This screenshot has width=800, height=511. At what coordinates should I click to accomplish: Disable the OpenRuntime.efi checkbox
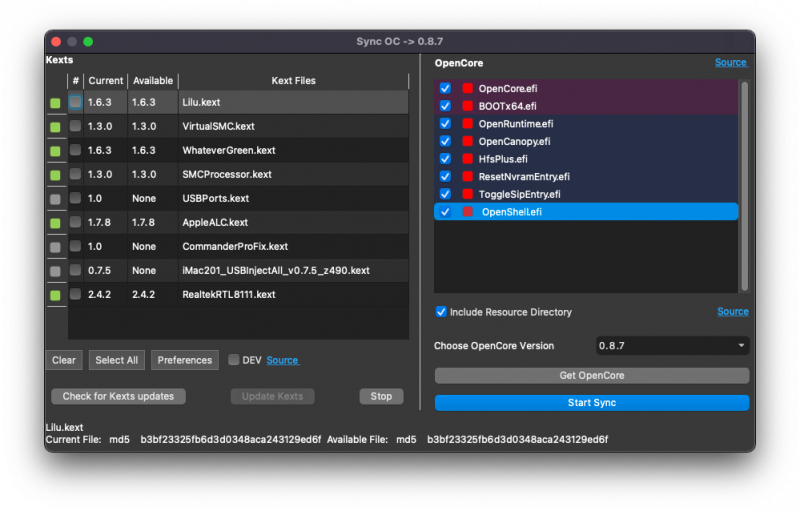tap(445, 123)
